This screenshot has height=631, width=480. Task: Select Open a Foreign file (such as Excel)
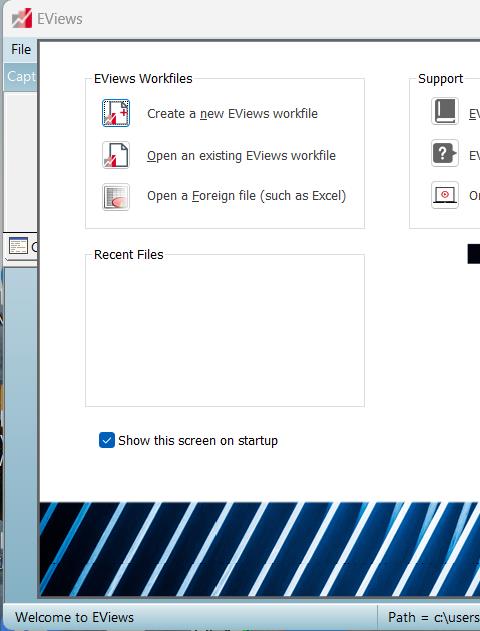click(247, 196)
